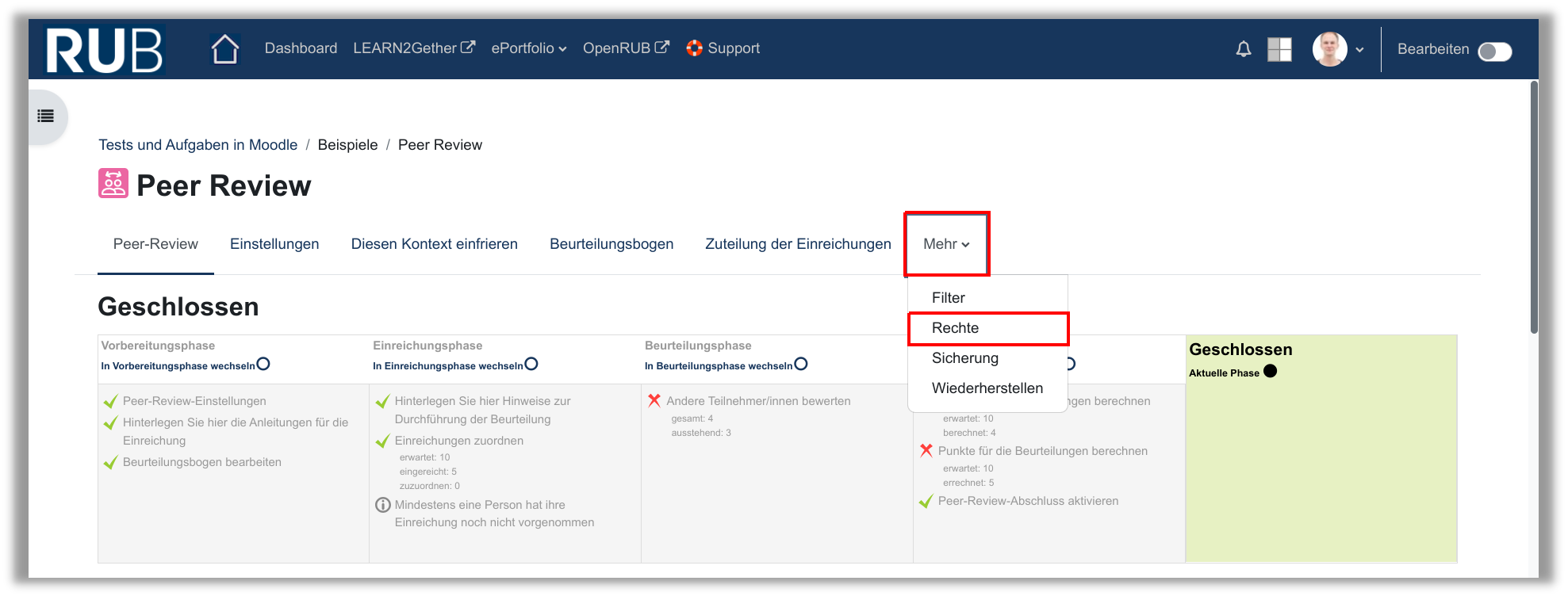Viewport: 1568px width, 596px height.
Task: Open the course index drawer icon
Action: click(46, 117)
